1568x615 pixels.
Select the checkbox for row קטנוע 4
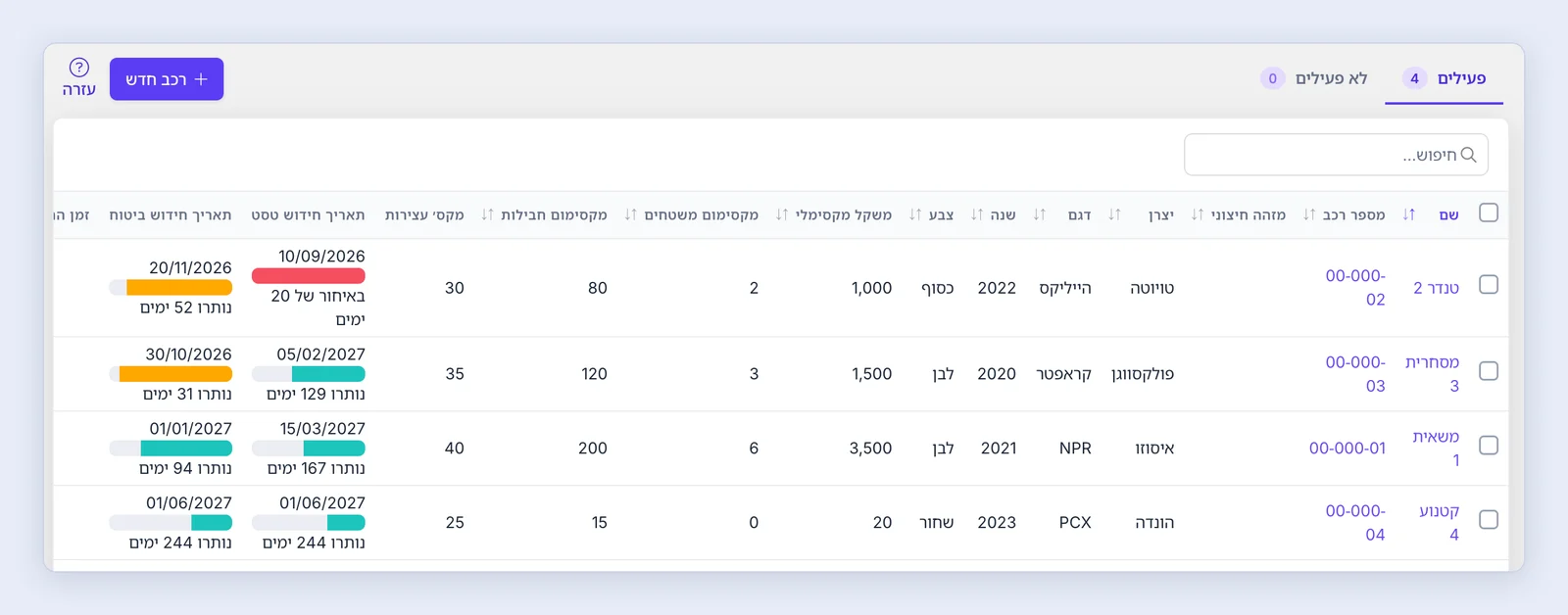coord(1489,520)
